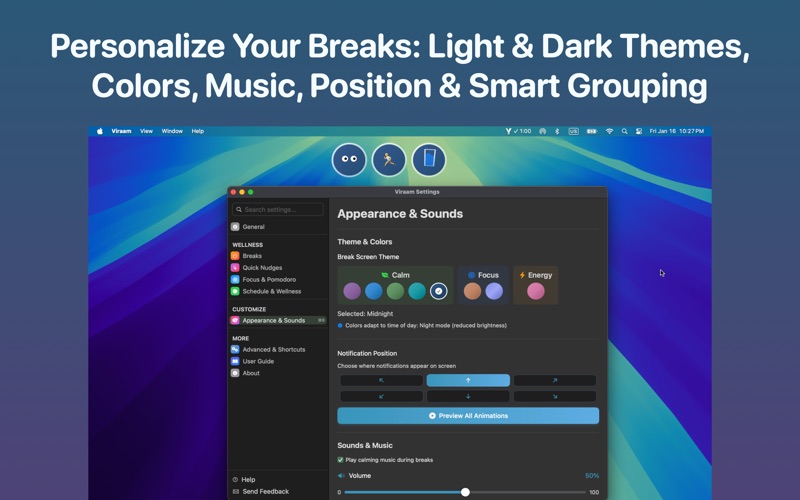
Task: Choose the pink Energy theme swatch
Action: click(x=536, y=291)
